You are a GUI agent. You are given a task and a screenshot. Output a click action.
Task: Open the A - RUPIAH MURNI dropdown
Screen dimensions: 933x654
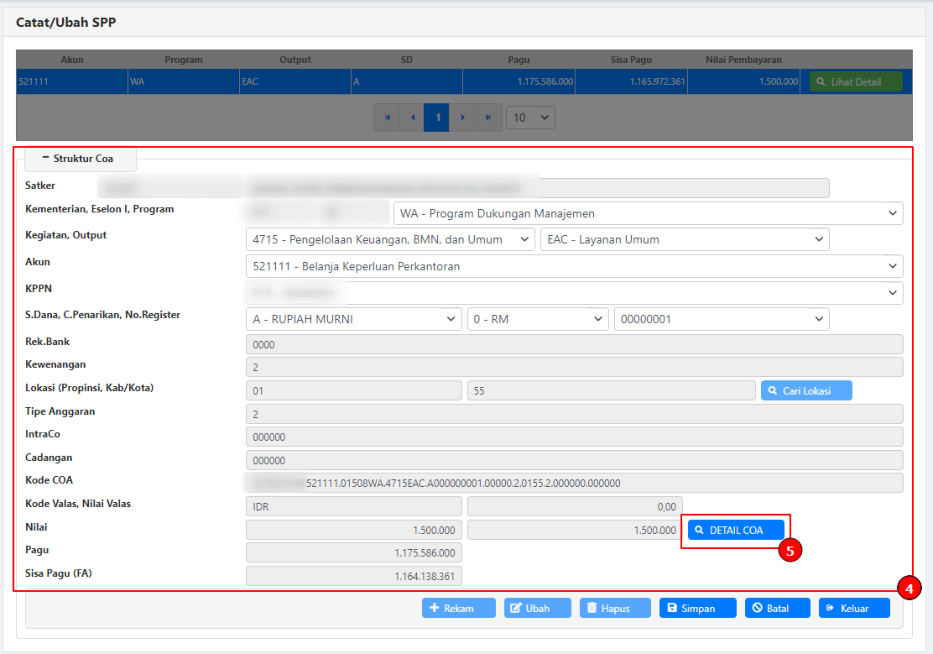[x=353, y=319]
